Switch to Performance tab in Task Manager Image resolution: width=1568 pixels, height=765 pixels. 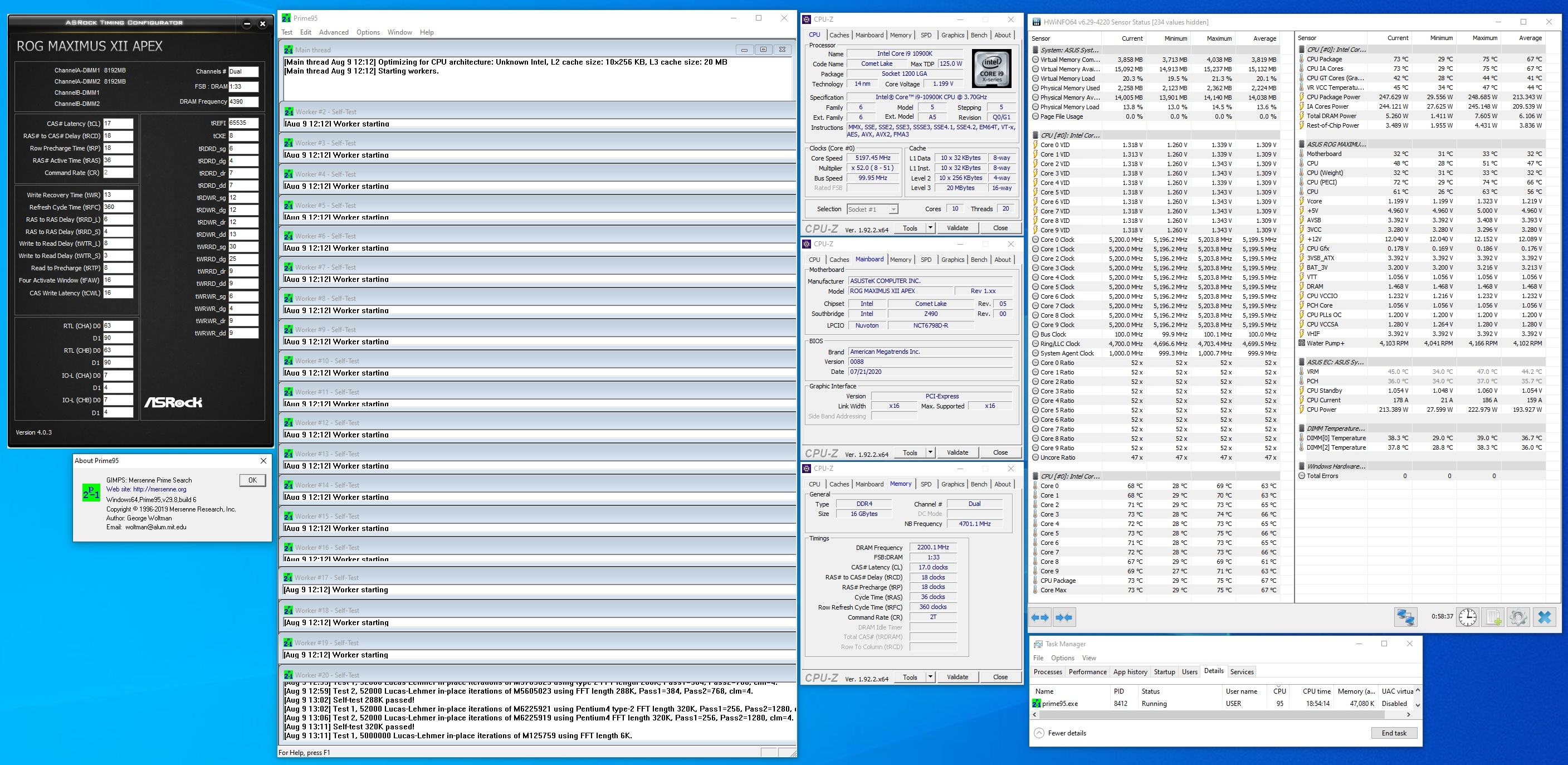tap(1088, 672)
